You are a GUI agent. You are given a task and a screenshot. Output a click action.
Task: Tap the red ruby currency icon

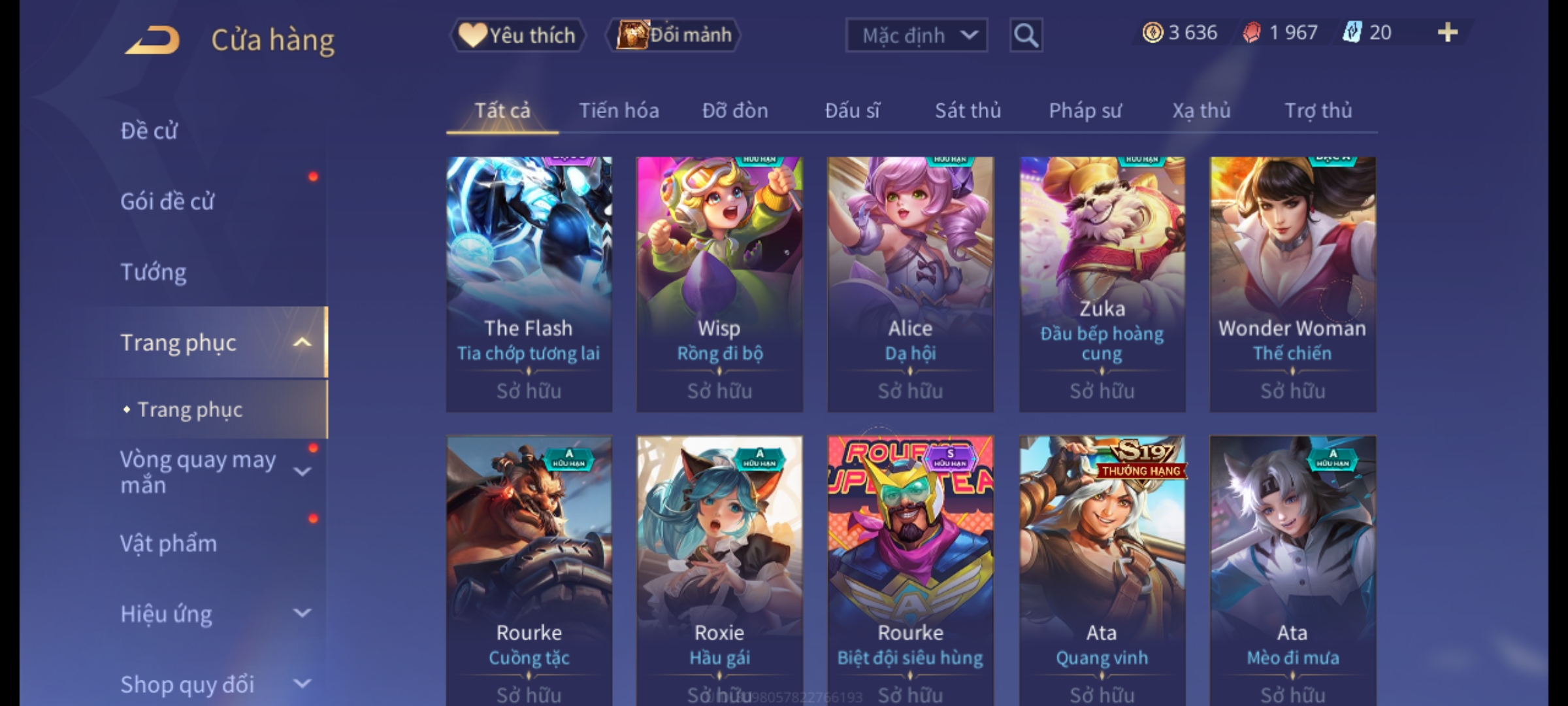(x=1252, y=33)
